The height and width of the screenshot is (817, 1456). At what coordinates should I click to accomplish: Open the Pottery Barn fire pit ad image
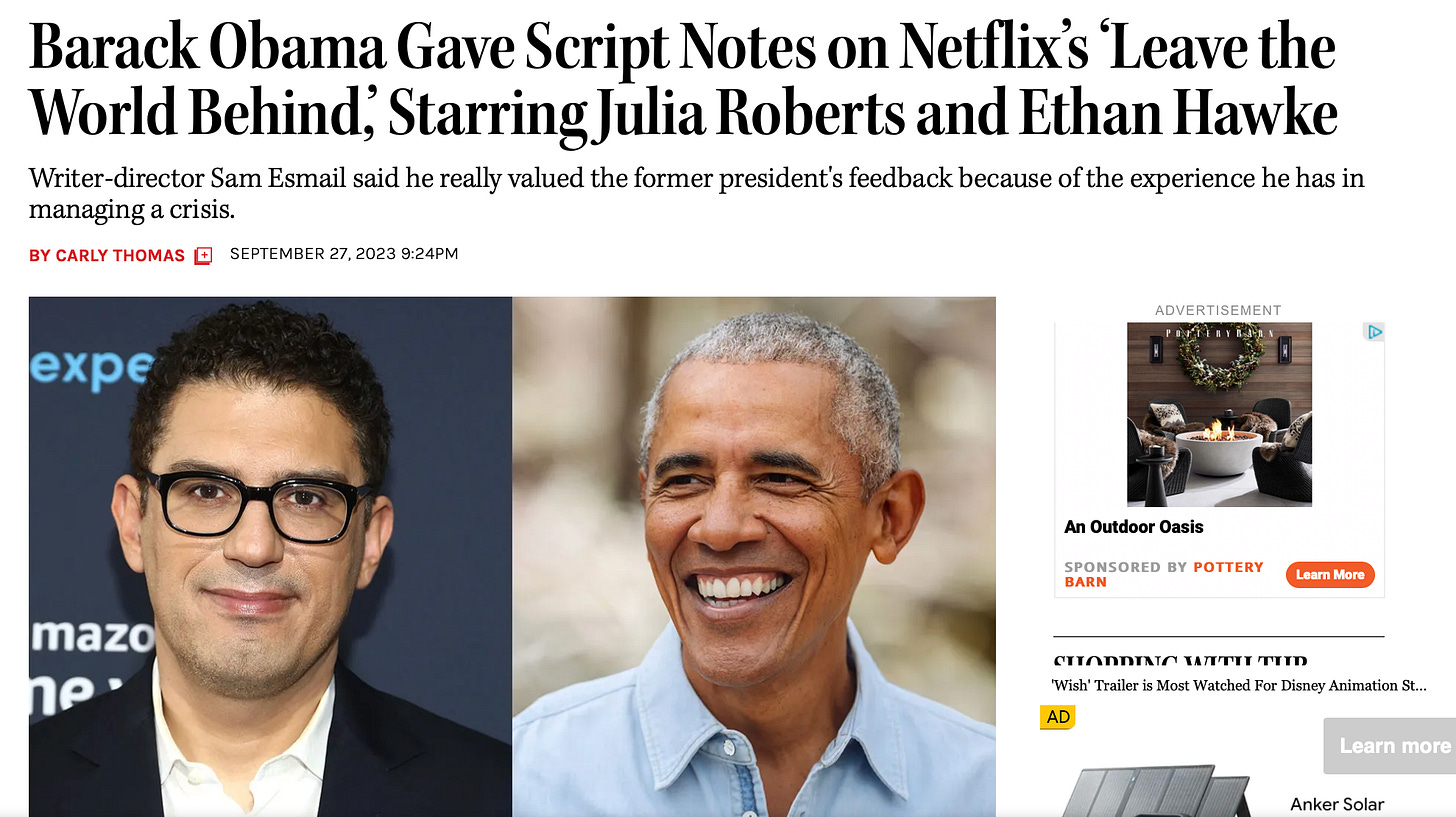1219,414
